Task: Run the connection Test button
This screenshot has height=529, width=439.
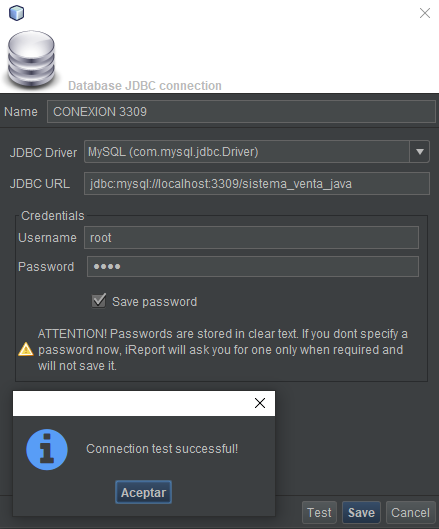Action: [x=319, y=512]
